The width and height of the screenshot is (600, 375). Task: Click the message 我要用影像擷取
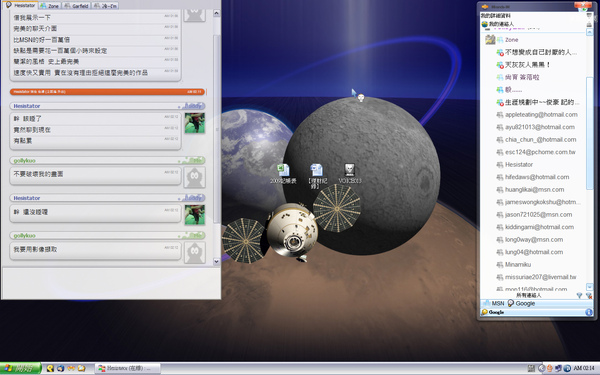pos(35,249)
